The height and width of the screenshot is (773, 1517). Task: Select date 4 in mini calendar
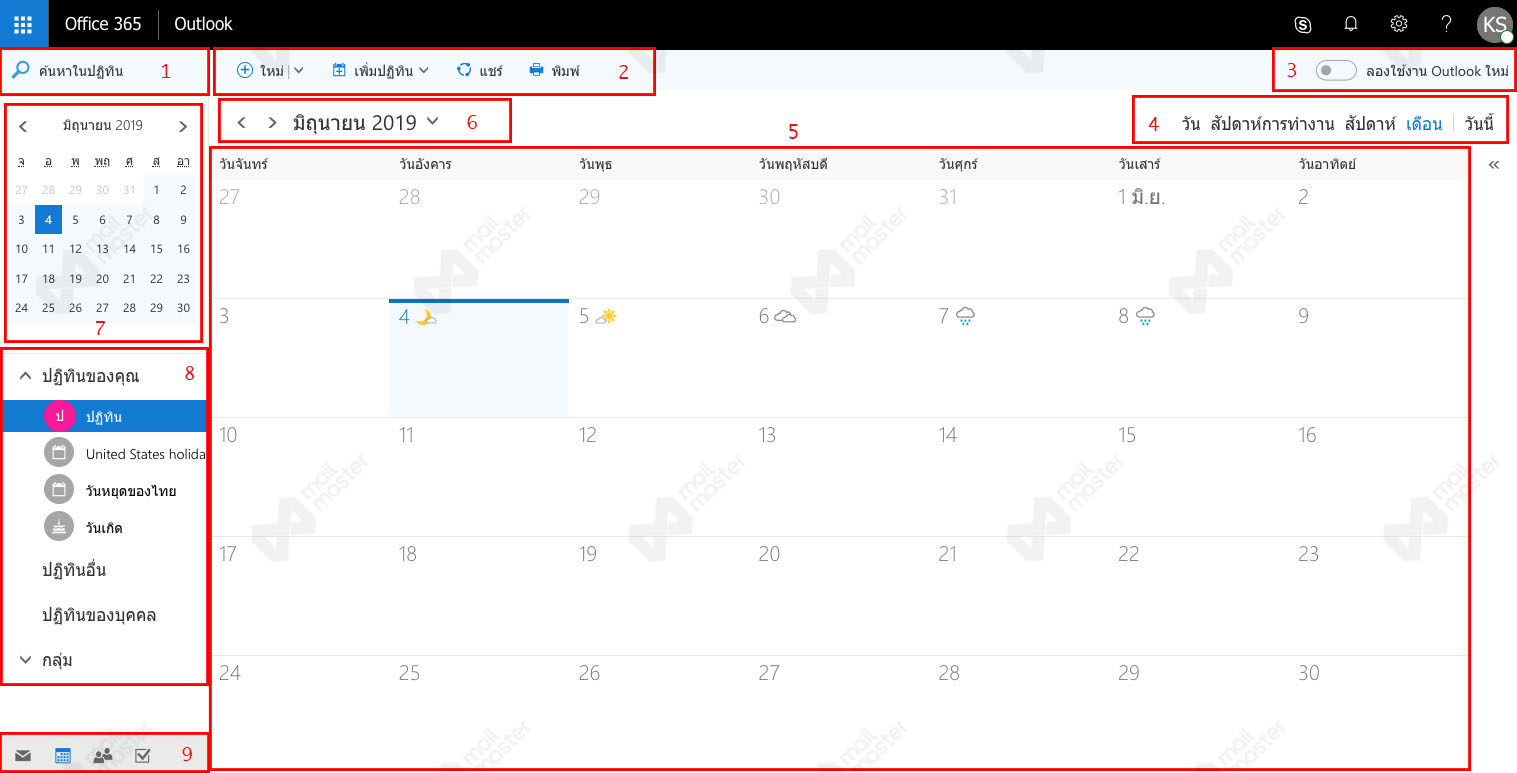48,219
